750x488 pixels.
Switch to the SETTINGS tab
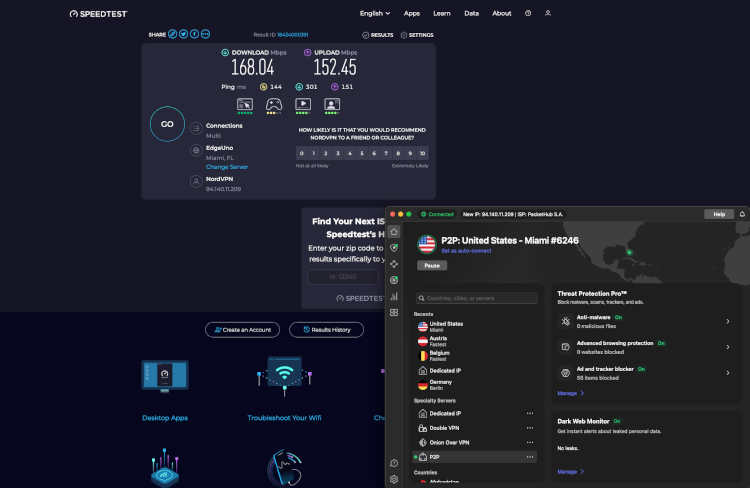click(417, 35)
